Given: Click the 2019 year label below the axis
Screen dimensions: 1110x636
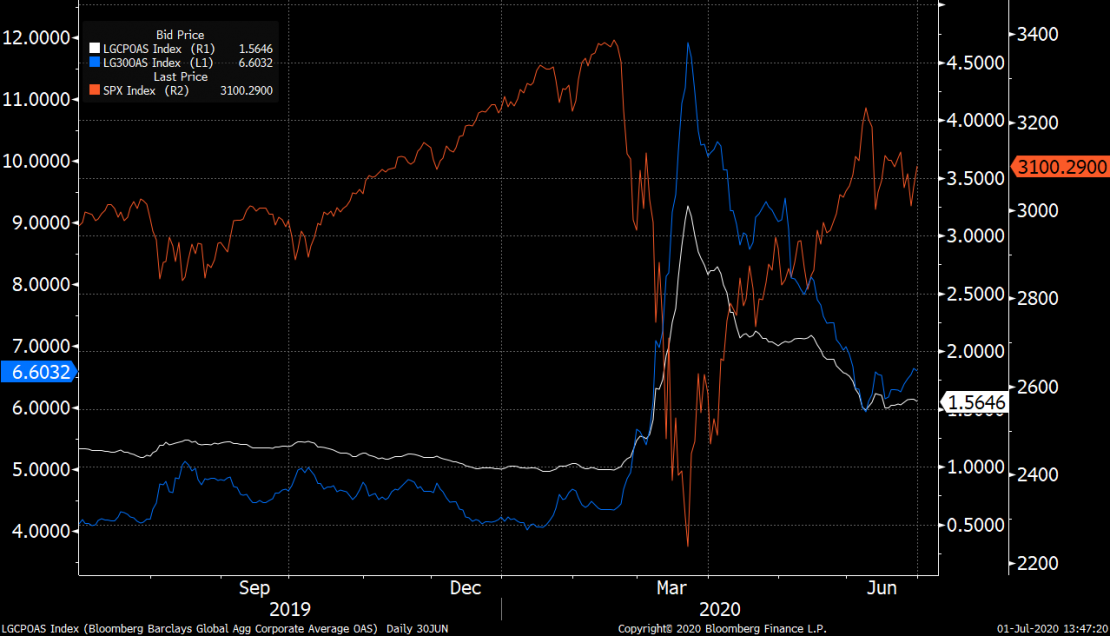Looking at the screenshot, I should [x=290, y=609].
